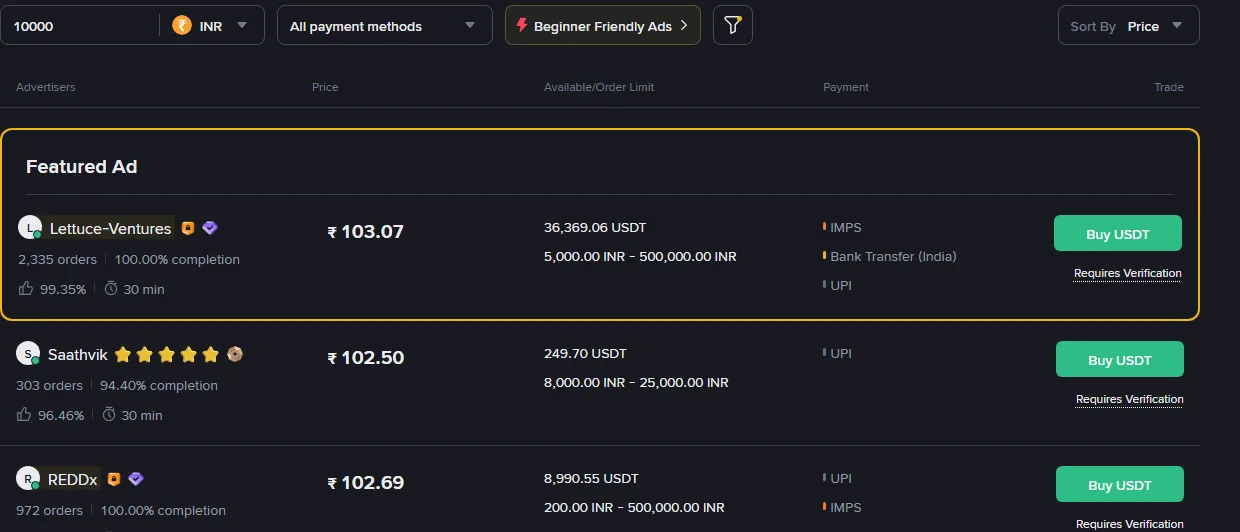Click the first star in Saathvik's rating
The width and height of the screenshot is (1240, 532).
tap(123, 354)
